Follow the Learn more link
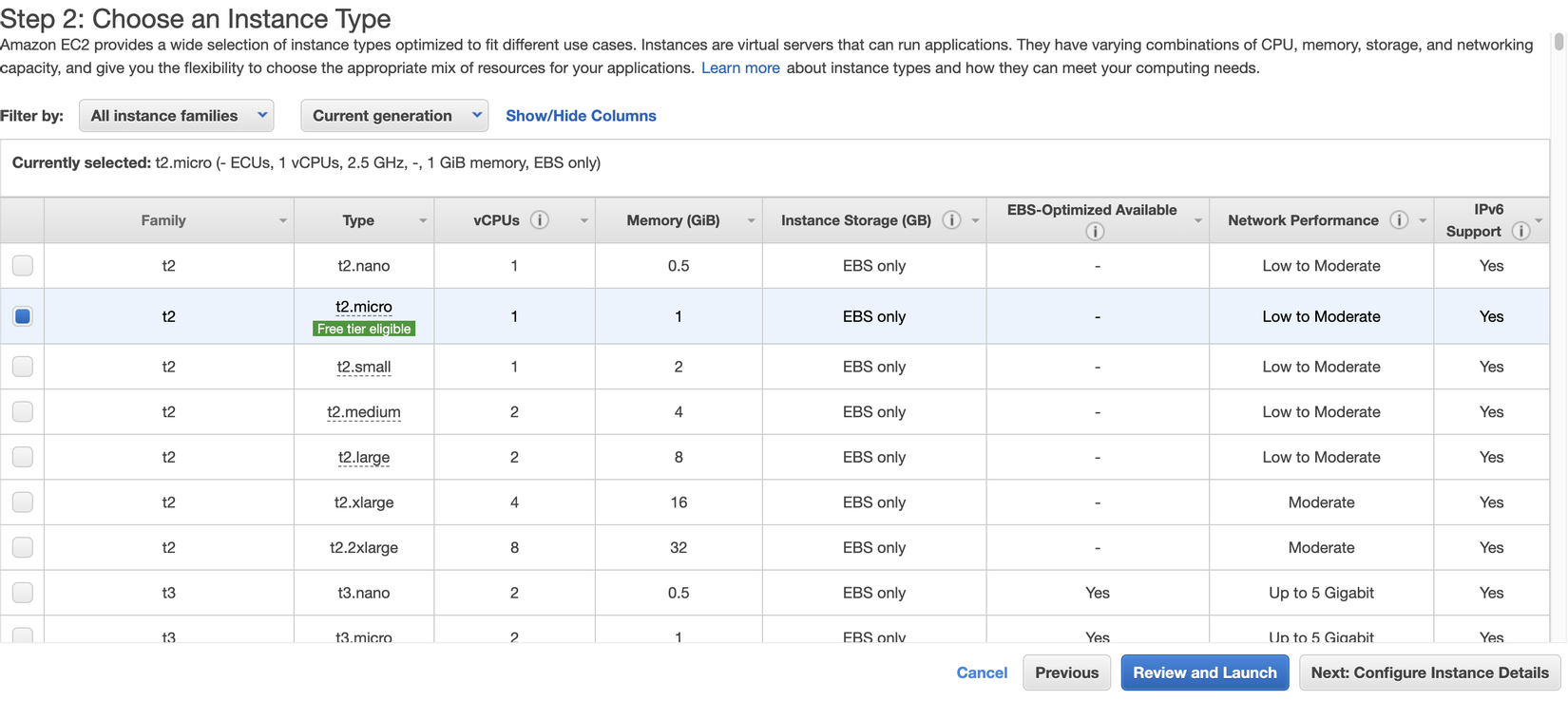1568x701 pixels. pos(740,68)
